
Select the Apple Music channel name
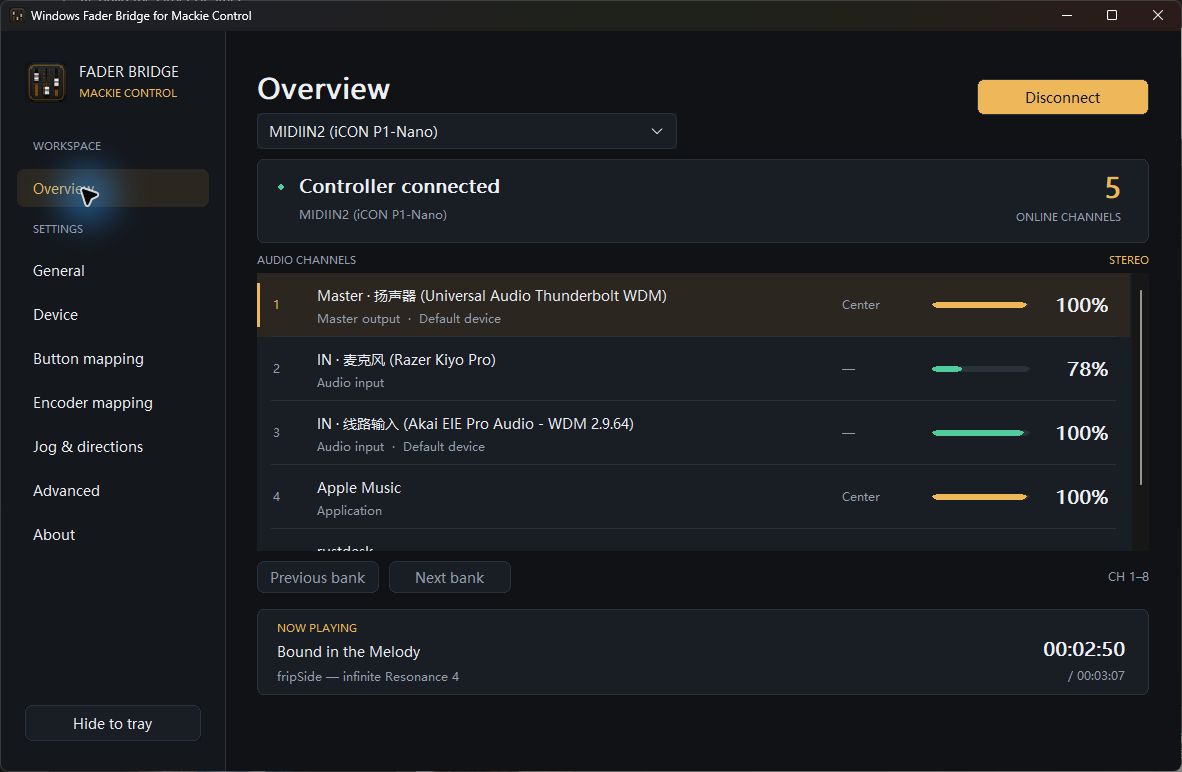(359, 488)
